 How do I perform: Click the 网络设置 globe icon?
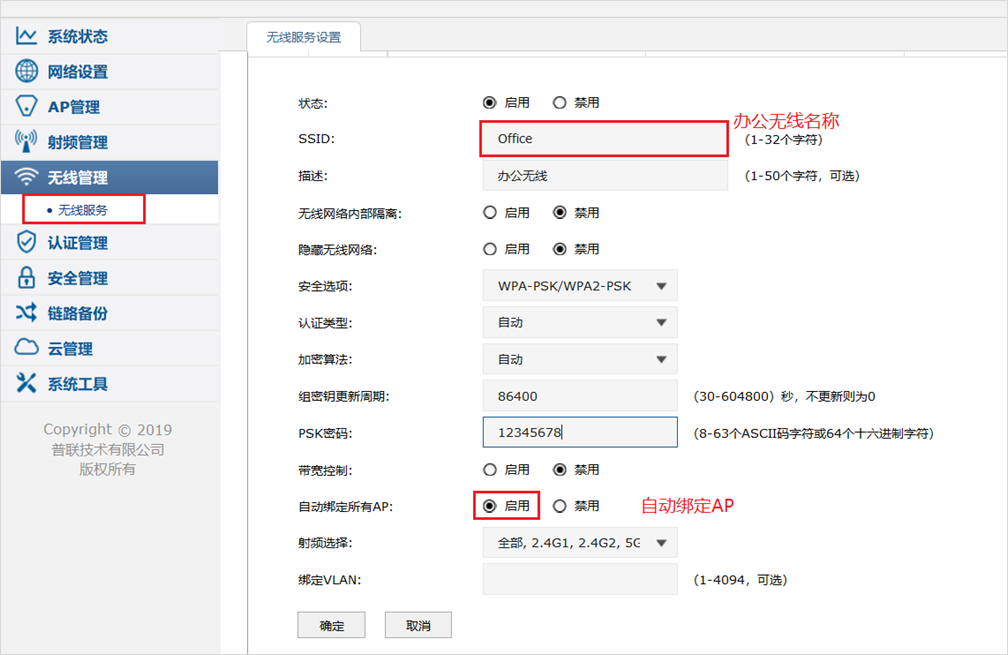(26, 72)
